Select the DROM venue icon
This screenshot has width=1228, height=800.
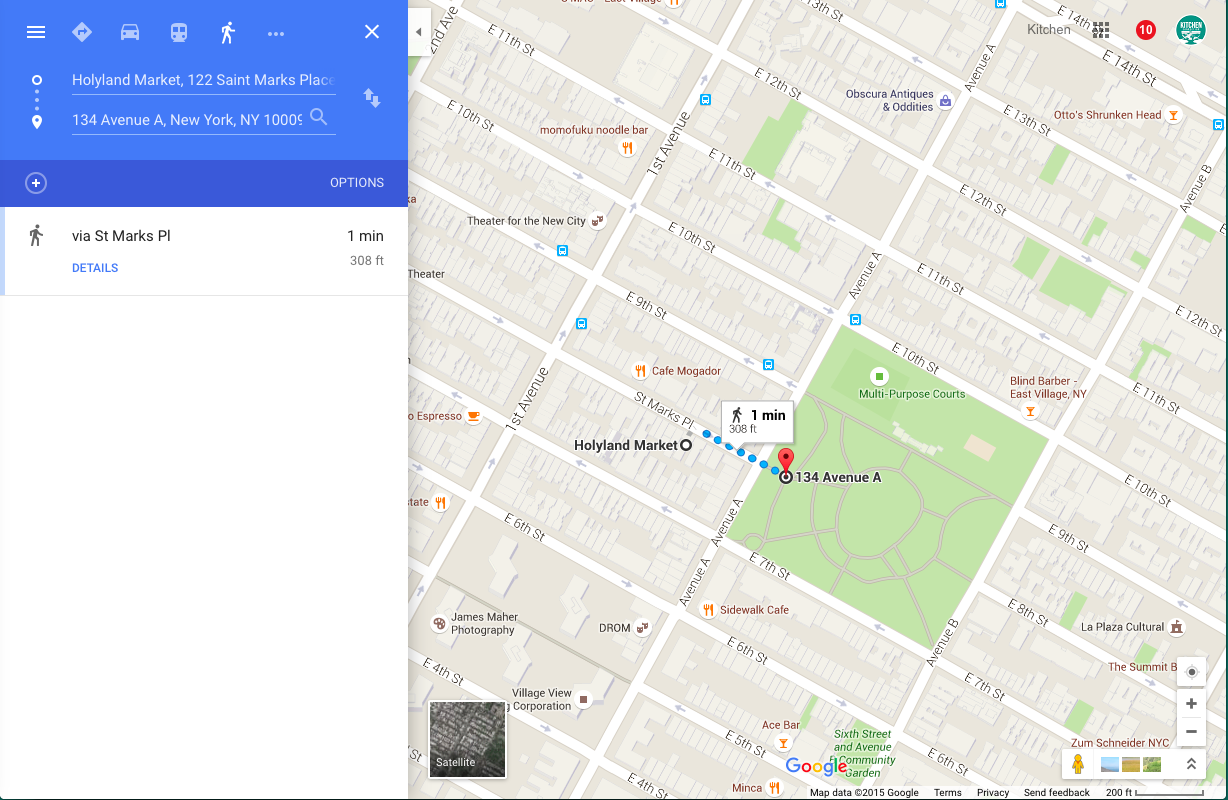(643, 628)
